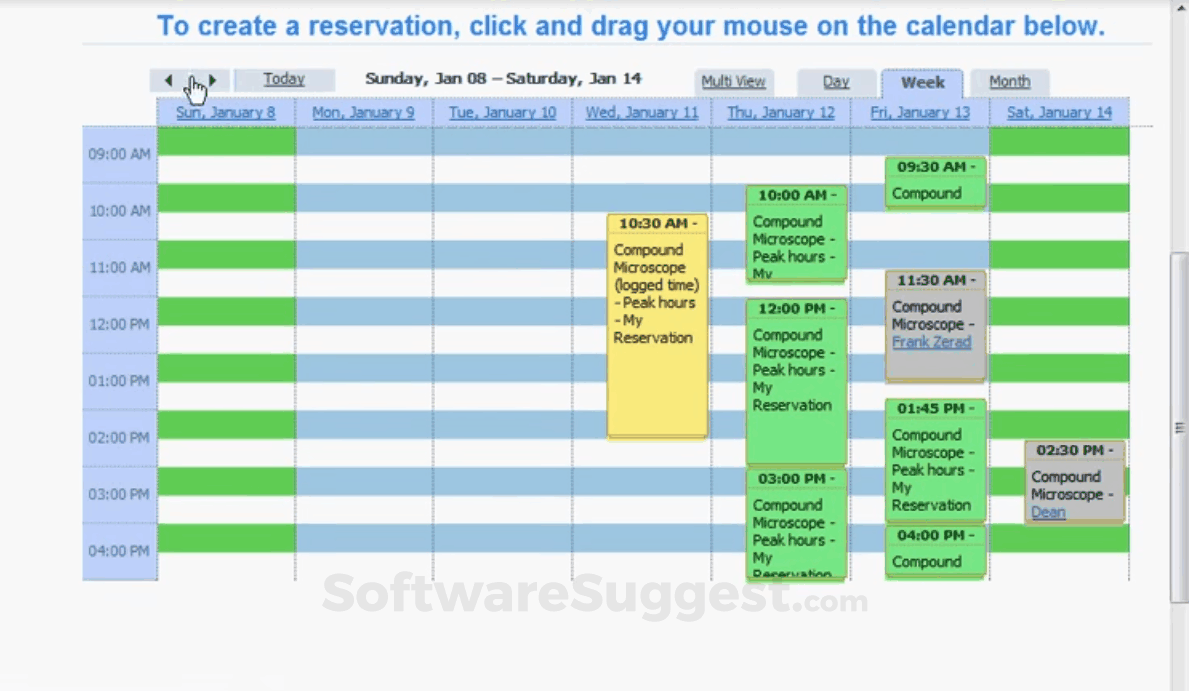Switch to Multi View
Image resolution: width=1189 pixels, height=691 pixels.
[734, 83]
